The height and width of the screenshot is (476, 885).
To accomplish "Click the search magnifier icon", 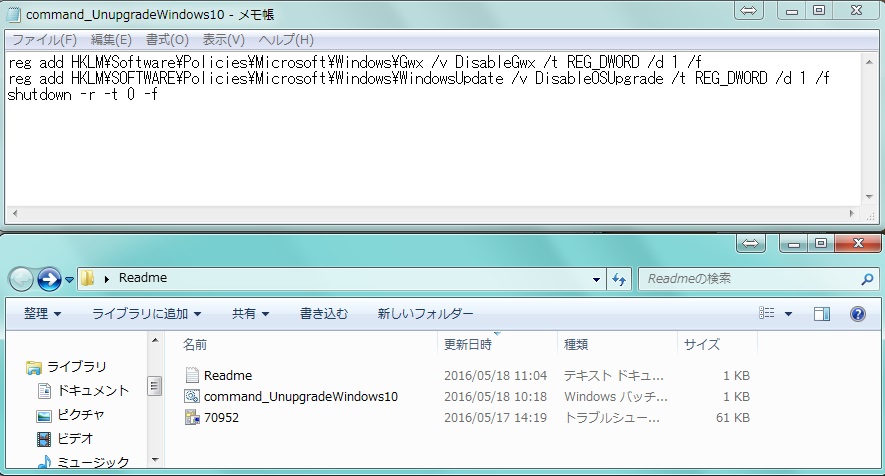I will click(866, 278).
